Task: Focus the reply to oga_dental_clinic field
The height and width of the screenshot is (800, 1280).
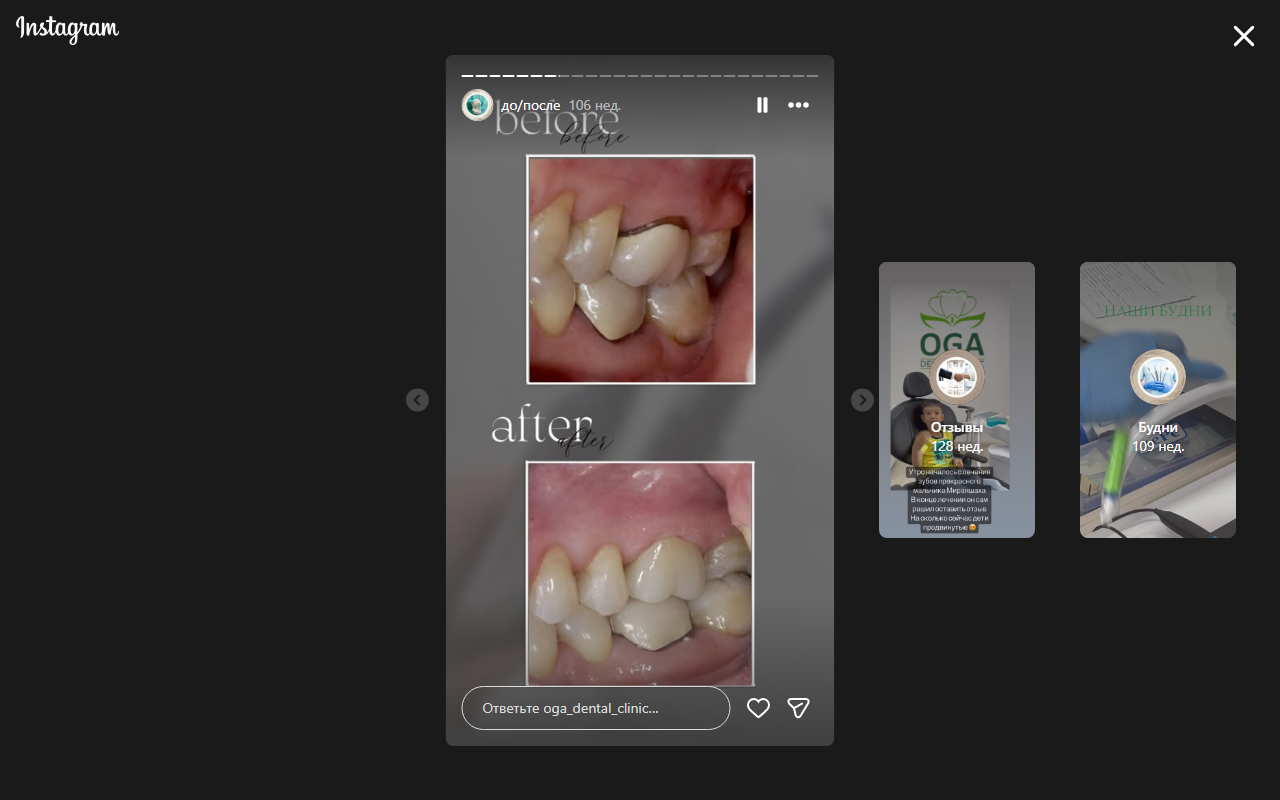Action: click(x=595, y=708)
